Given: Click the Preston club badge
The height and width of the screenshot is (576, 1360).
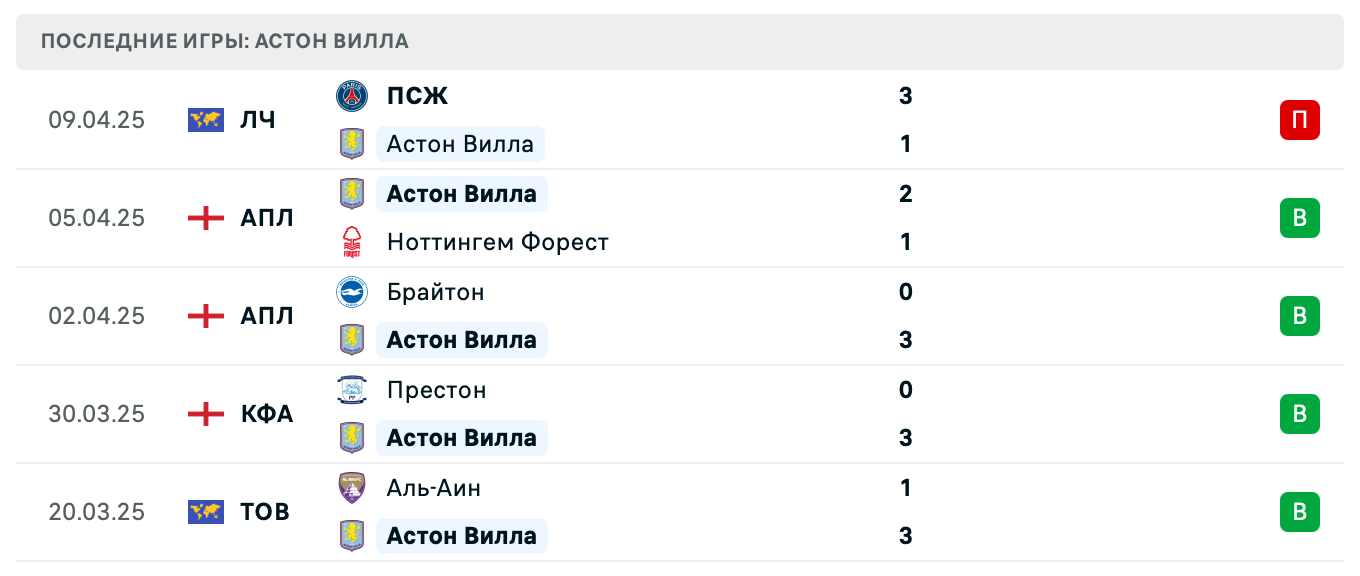Looking at the screenshot, I should [x=352, y=390].
